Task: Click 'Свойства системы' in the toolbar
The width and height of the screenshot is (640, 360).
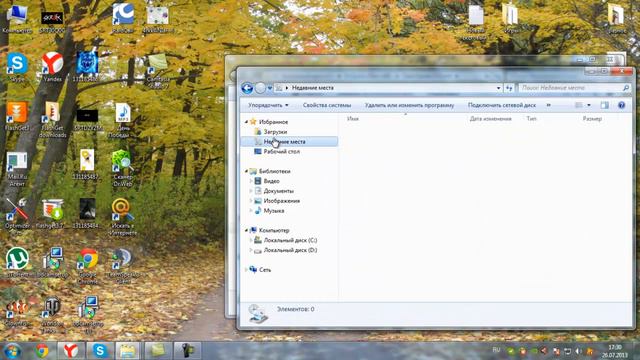Action: [x=327, y=105]
